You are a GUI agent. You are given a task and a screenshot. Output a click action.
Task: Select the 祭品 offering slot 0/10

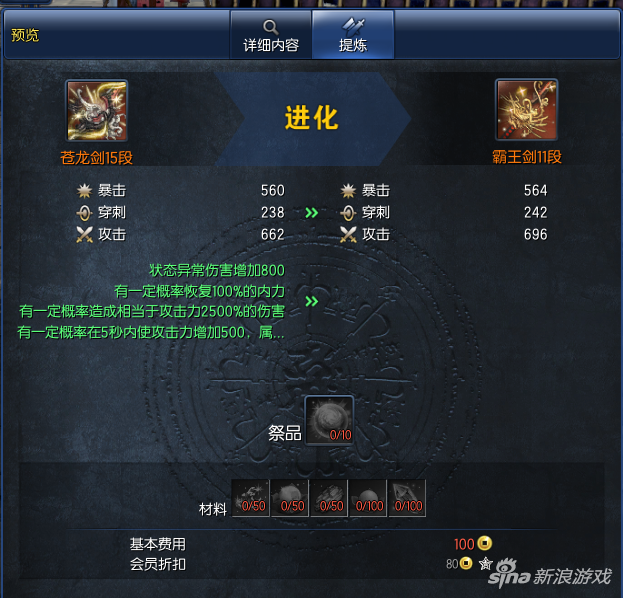[329, 420]
